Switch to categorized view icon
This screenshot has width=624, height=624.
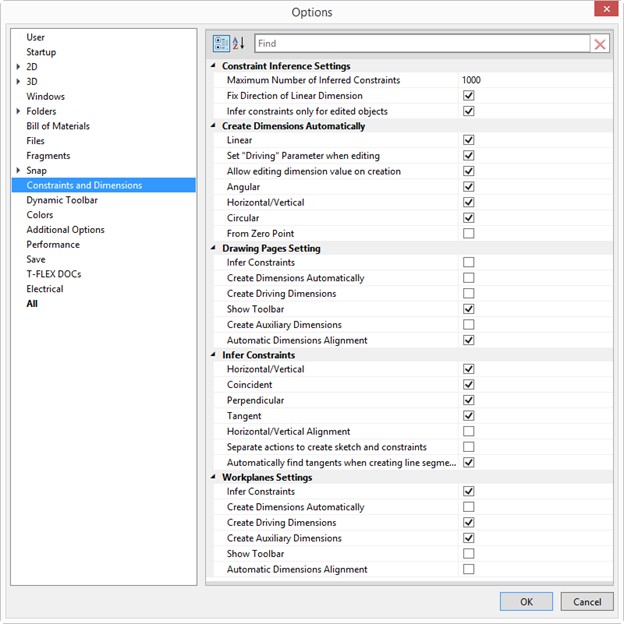(221, 43)
